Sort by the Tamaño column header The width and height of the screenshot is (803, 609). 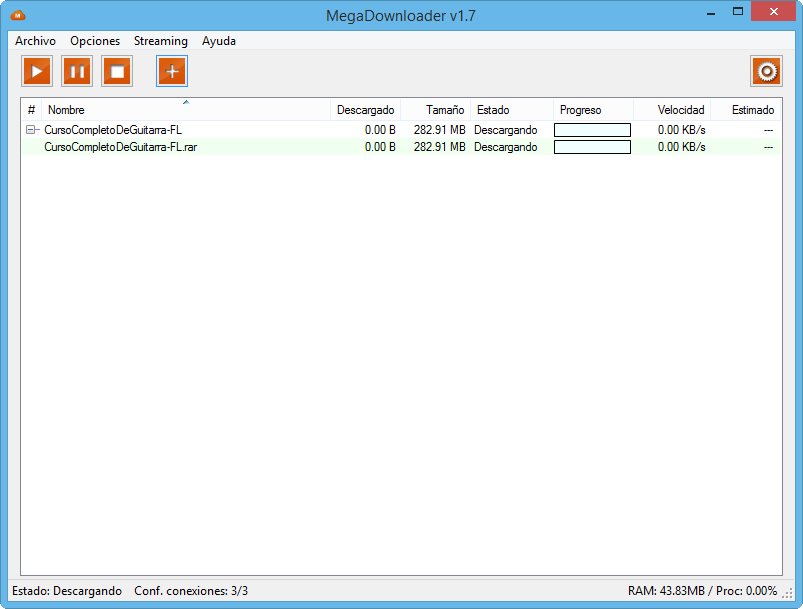(435, 110)
